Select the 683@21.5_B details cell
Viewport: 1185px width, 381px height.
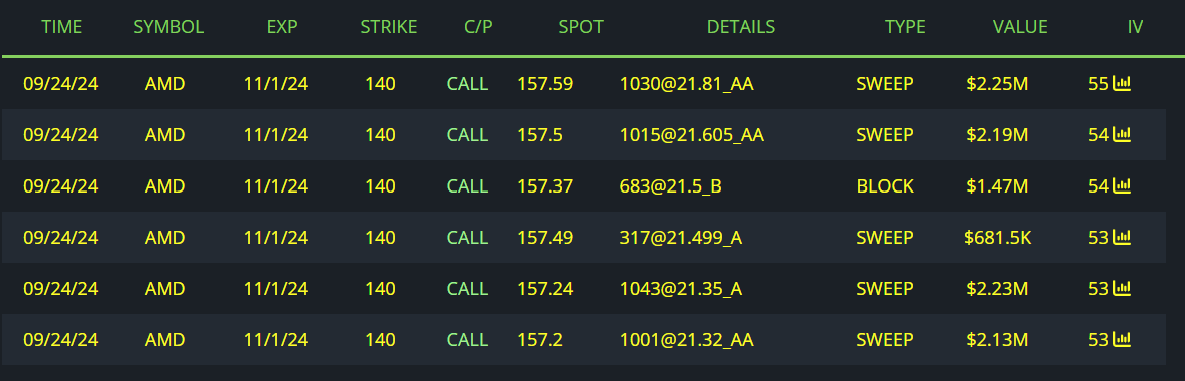coord(670,186)
